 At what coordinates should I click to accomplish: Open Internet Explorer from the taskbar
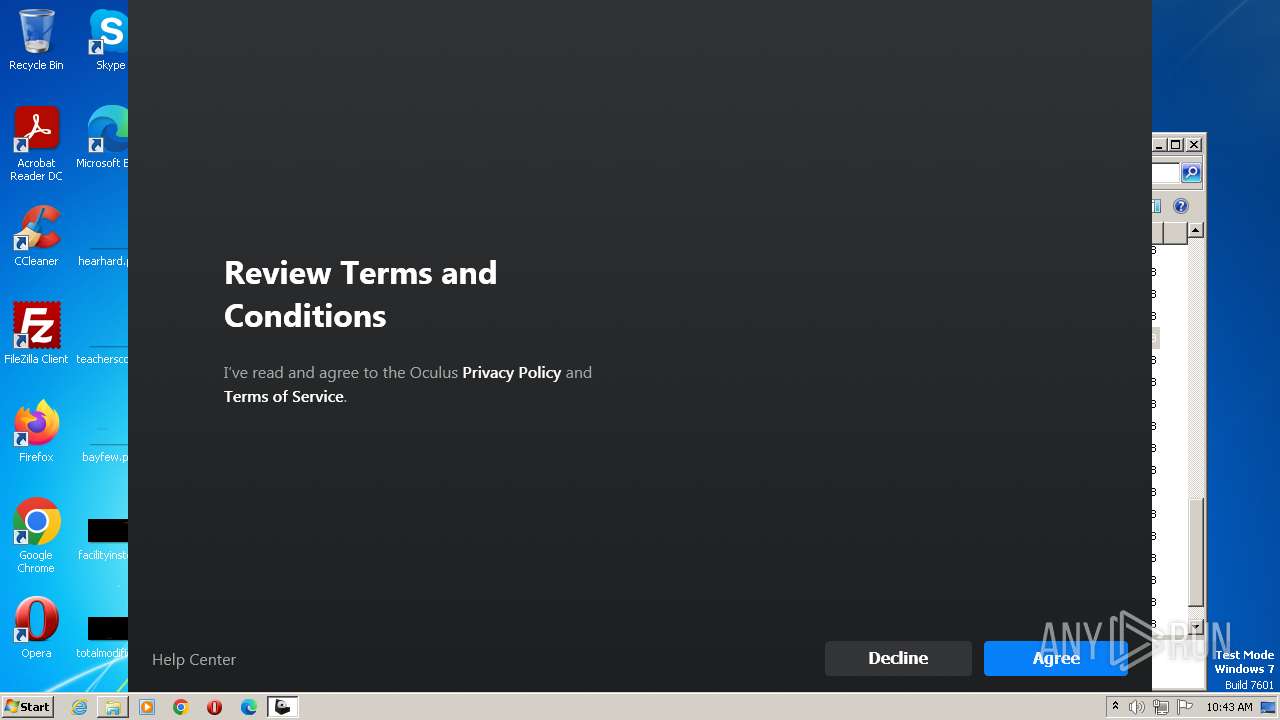[79, 707]
